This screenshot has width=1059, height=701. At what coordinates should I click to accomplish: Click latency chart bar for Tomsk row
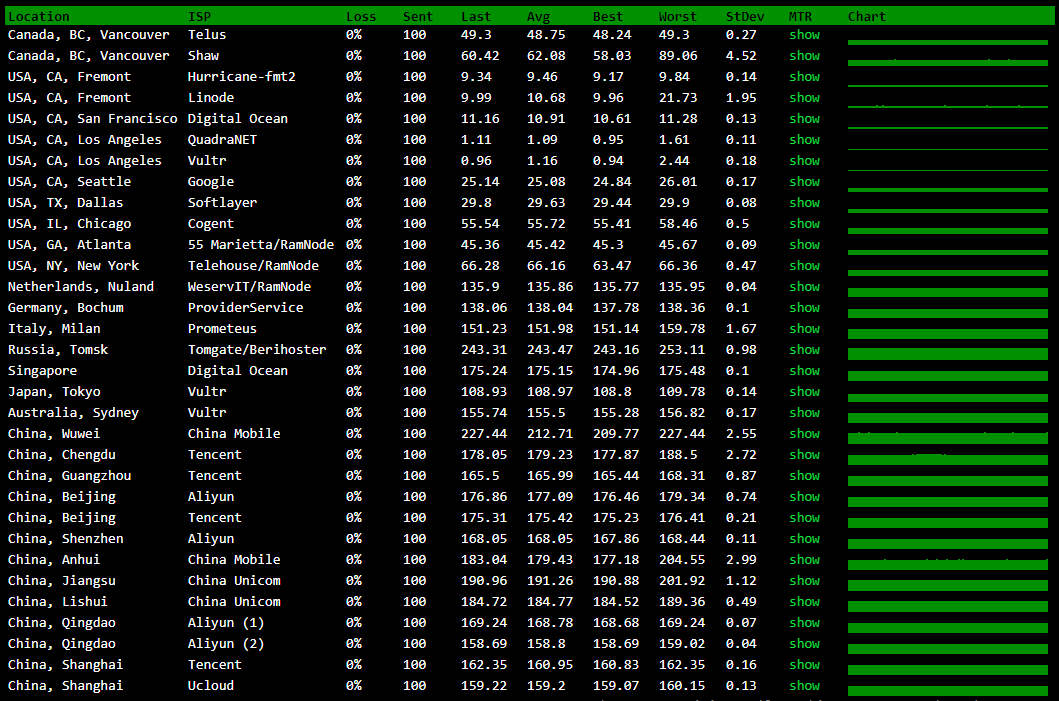pos(948,353)
